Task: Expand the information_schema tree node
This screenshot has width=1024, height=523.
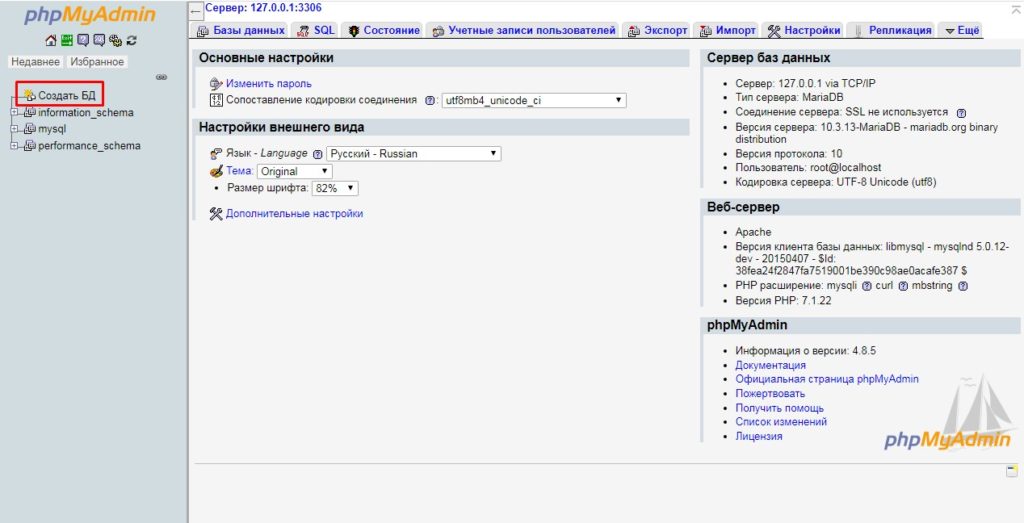Action: 14,112
